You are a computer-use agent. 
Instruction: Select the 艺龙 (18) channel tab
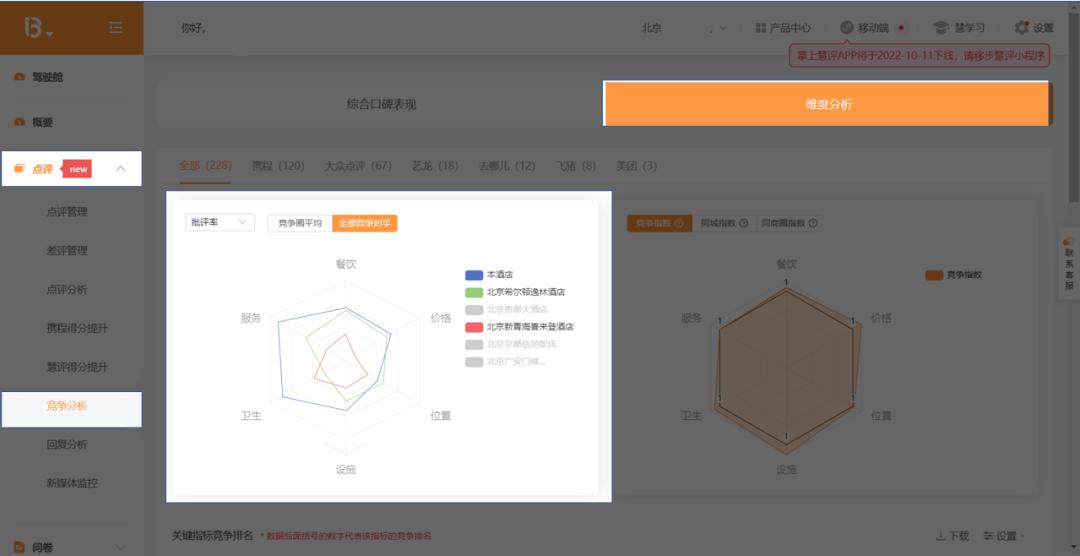435,166
